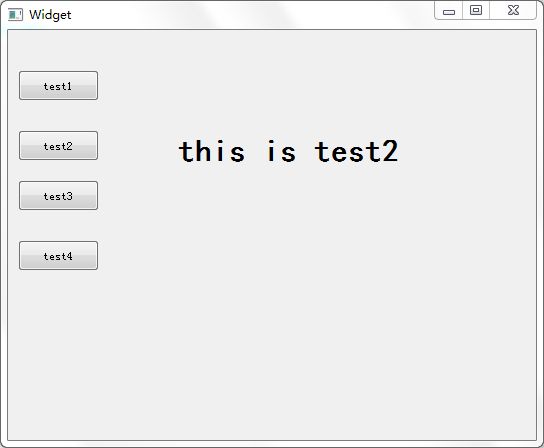544x448 pixels.
Task: Click the Widget title text
Action: click(50, 15)
